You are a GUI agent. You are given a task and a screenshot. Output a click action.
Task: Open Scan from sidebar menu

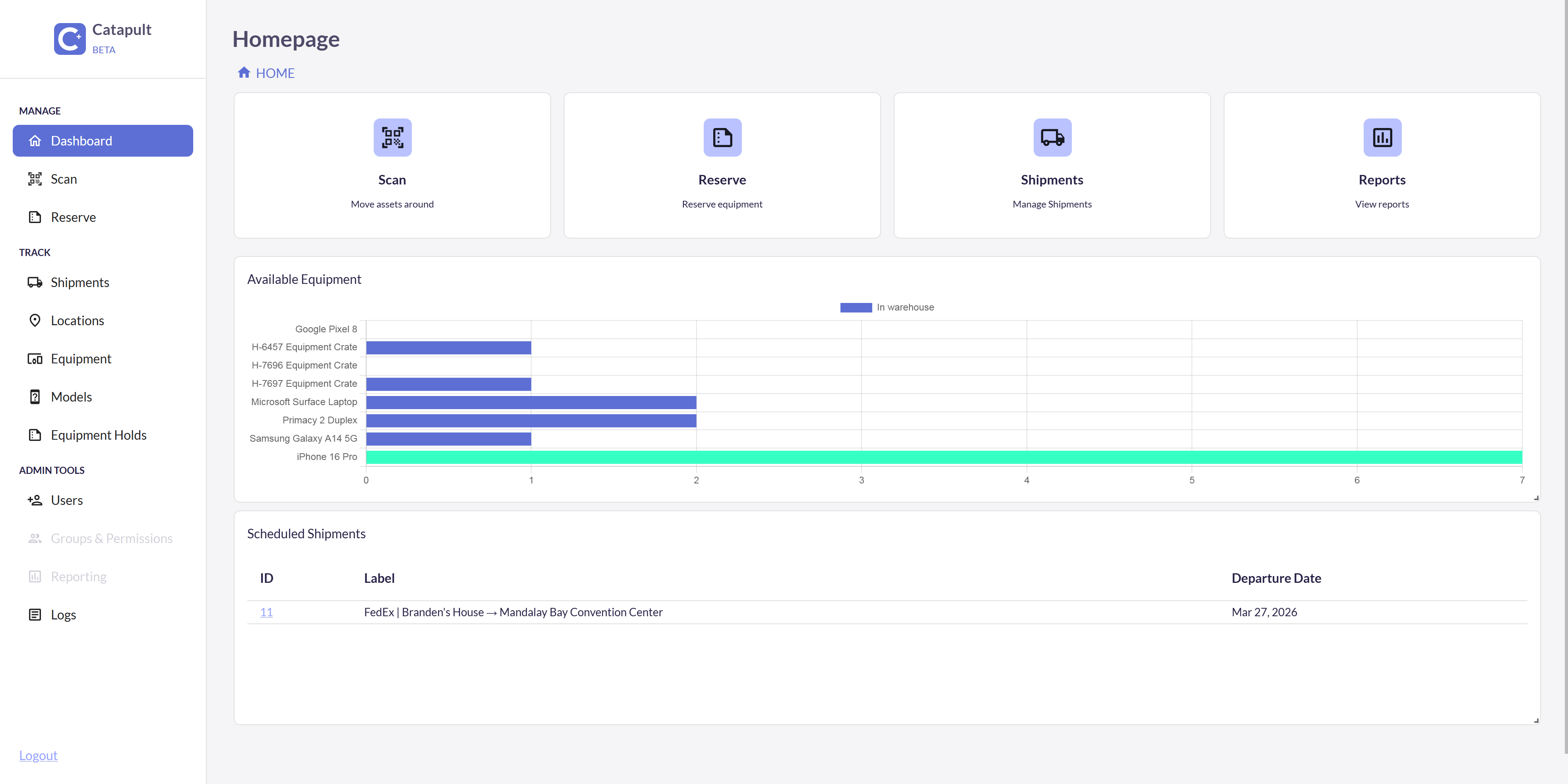coord(63,179)
